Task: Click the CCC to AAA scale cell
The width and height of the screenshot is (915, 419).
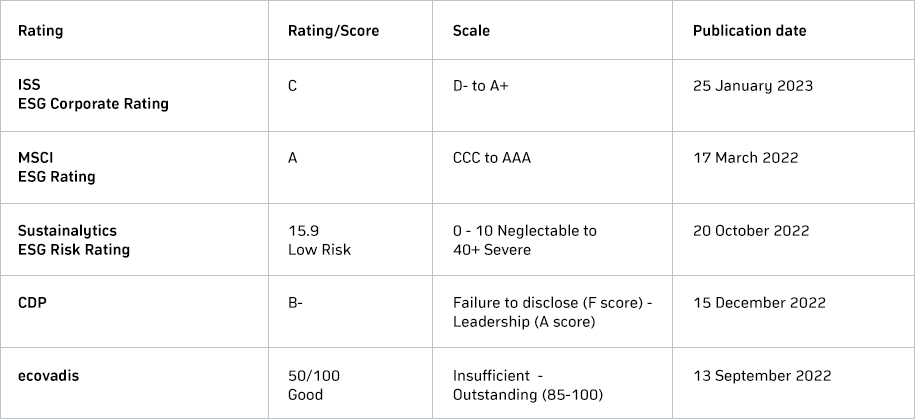Action: click(x=492, y=158)
